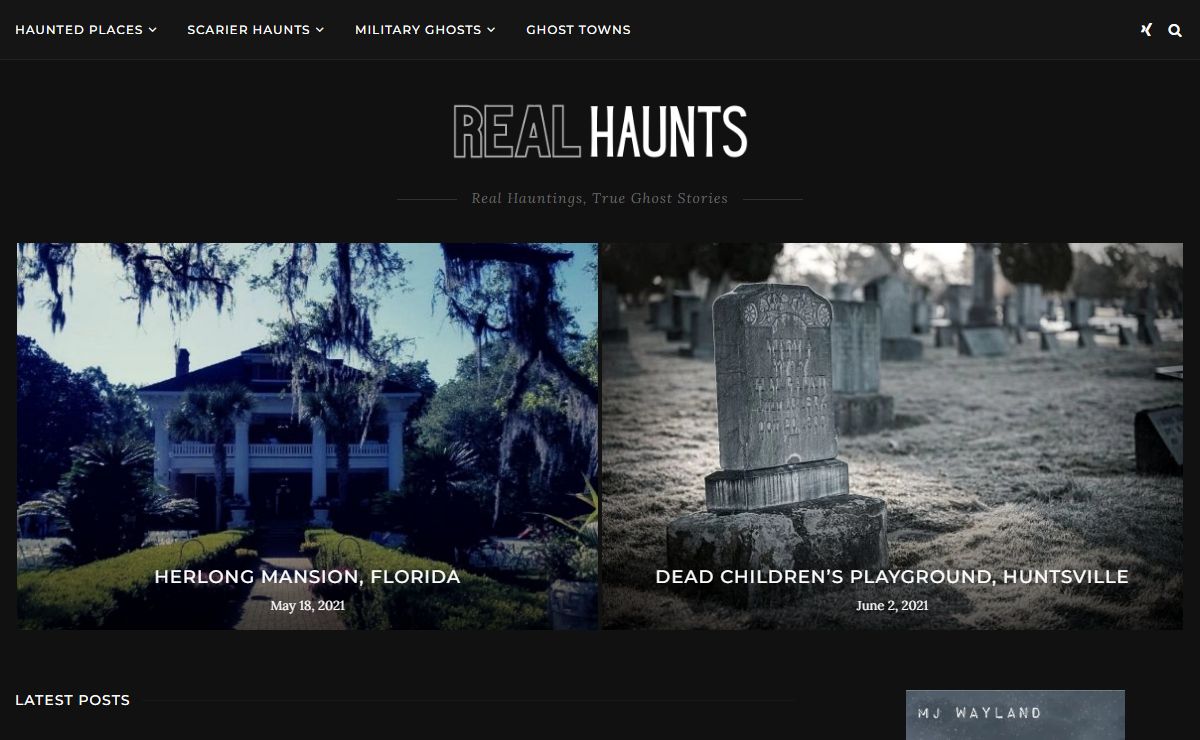Click the Latest Posts heading
This screenshot has width=1200, height=740.
coord(72,700)
